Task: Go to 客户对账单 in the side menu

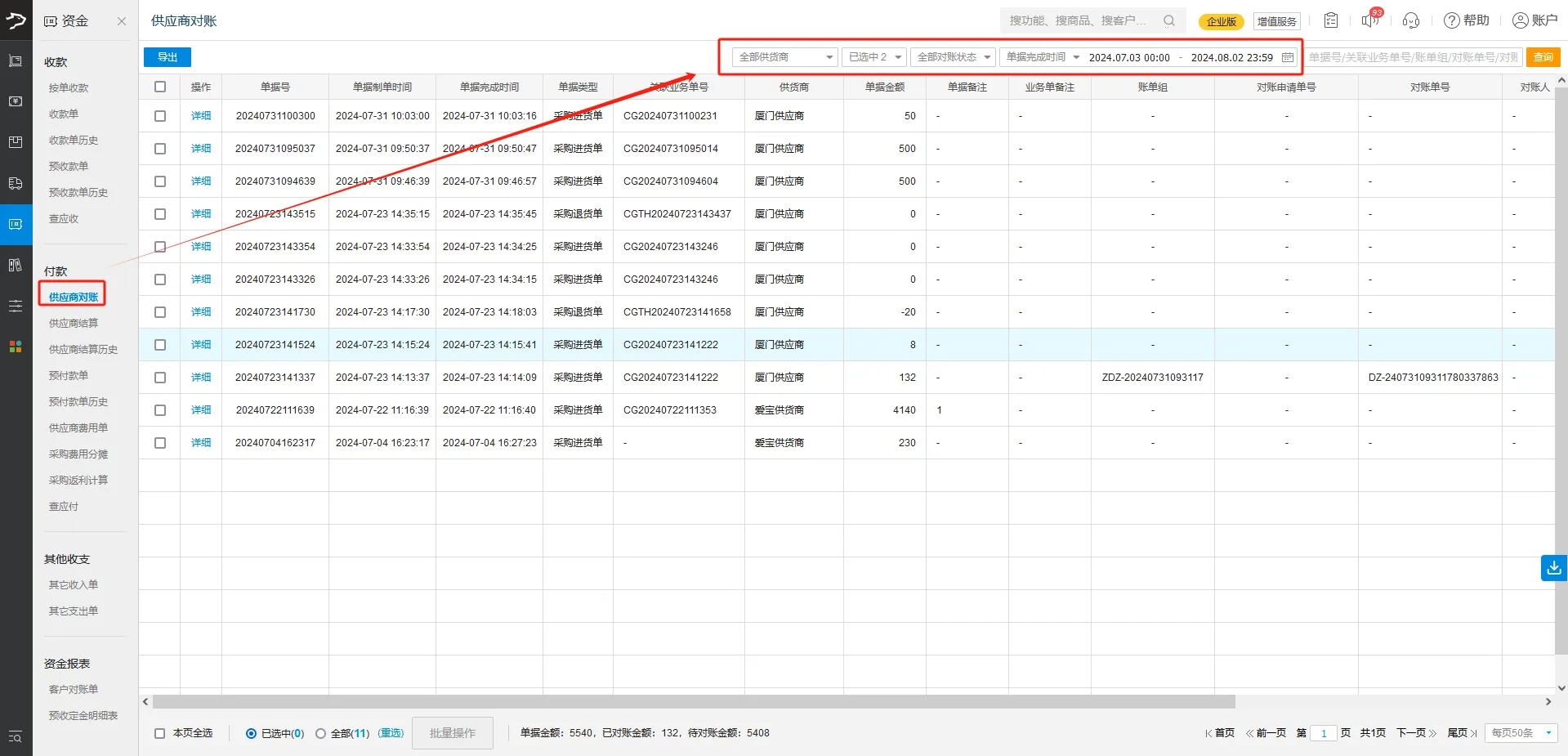Action: pos(74,690)
